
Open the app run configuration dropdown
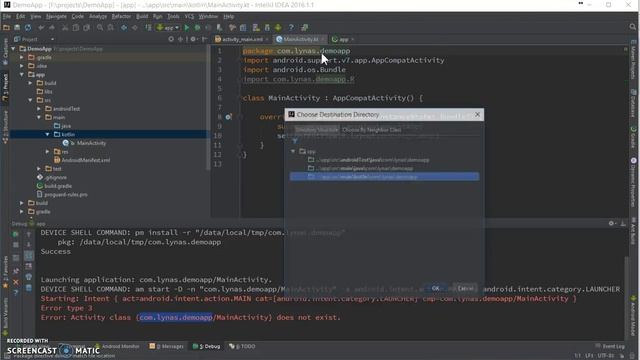(x=168, y=27)
